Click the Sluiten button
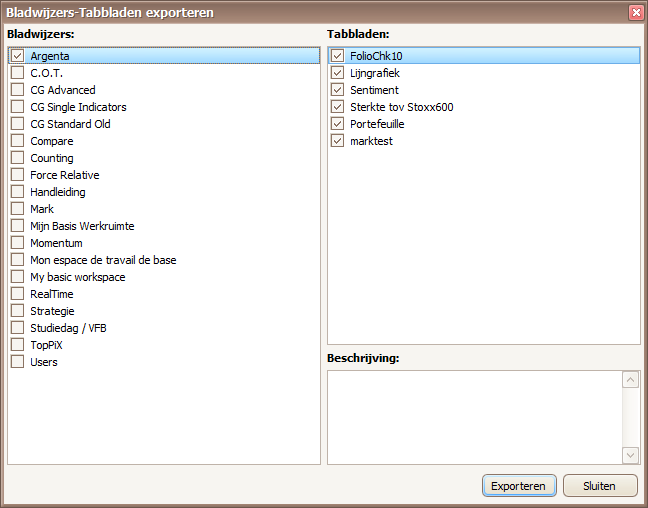The height and width of the screenshot is (508, 648). [x=600, y=486]
